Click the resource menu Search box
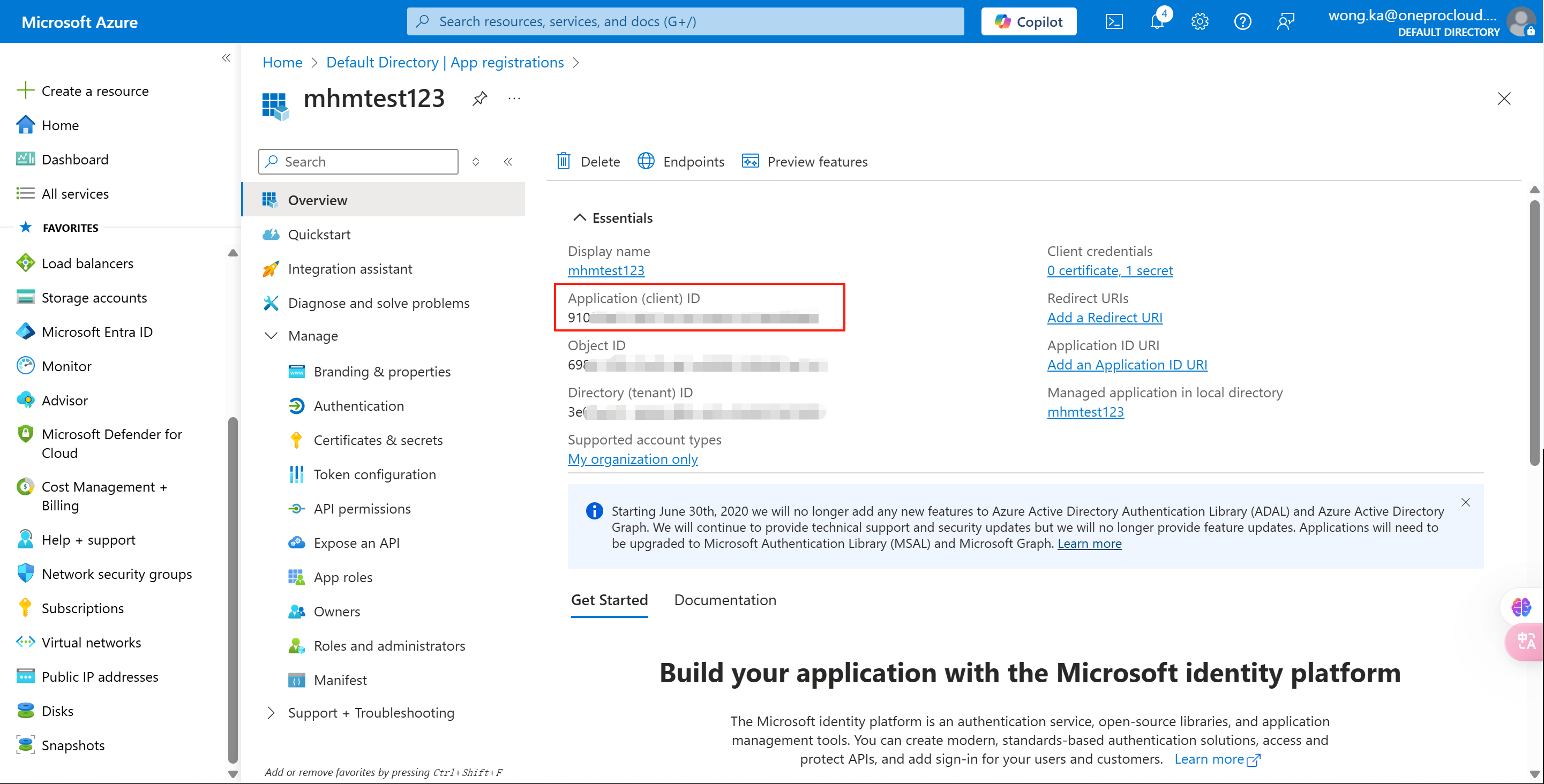1544x784 pixels. [x=358, y=162]
